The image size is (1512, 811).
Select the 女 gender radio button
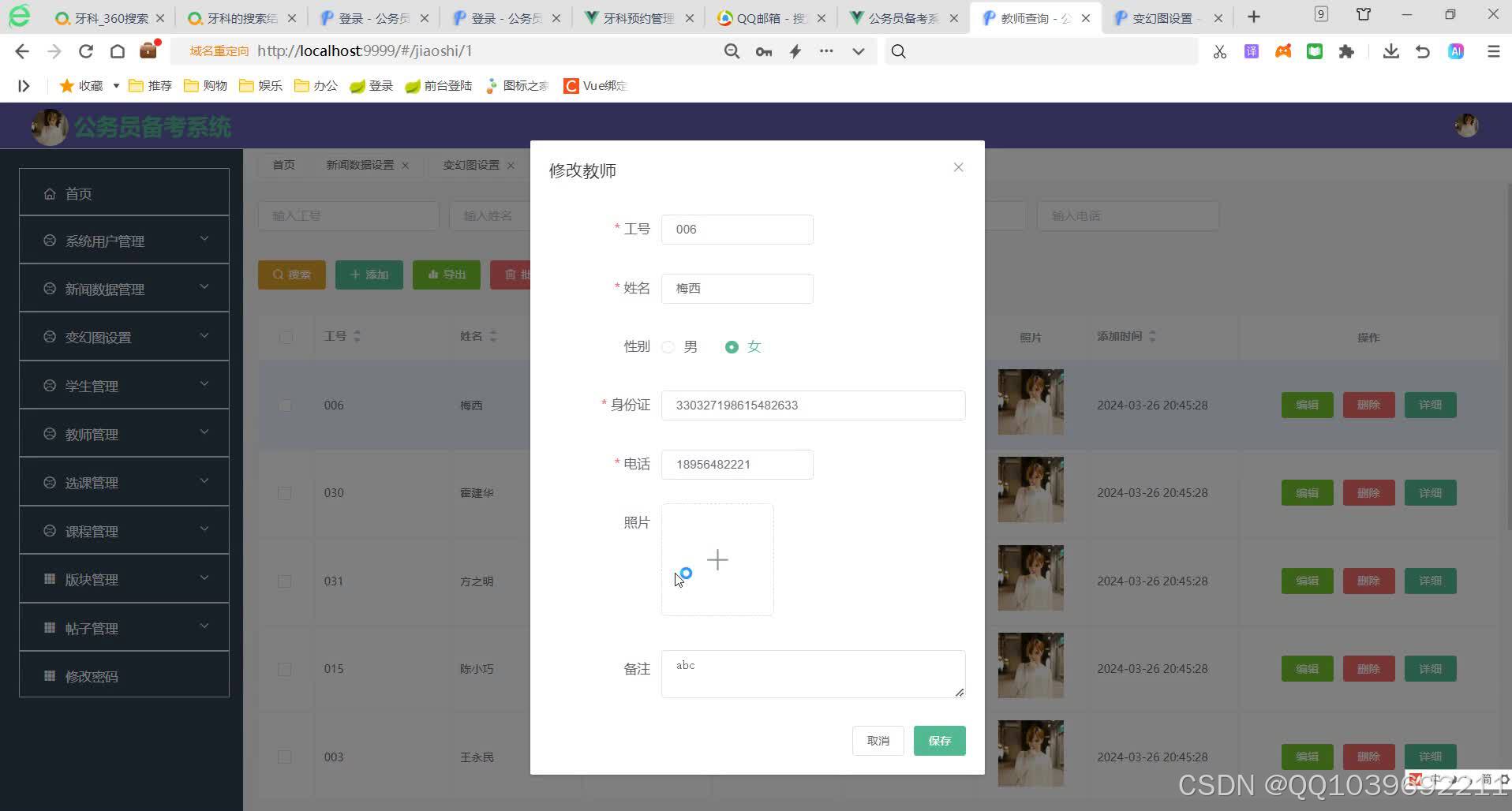coord(733,346)
